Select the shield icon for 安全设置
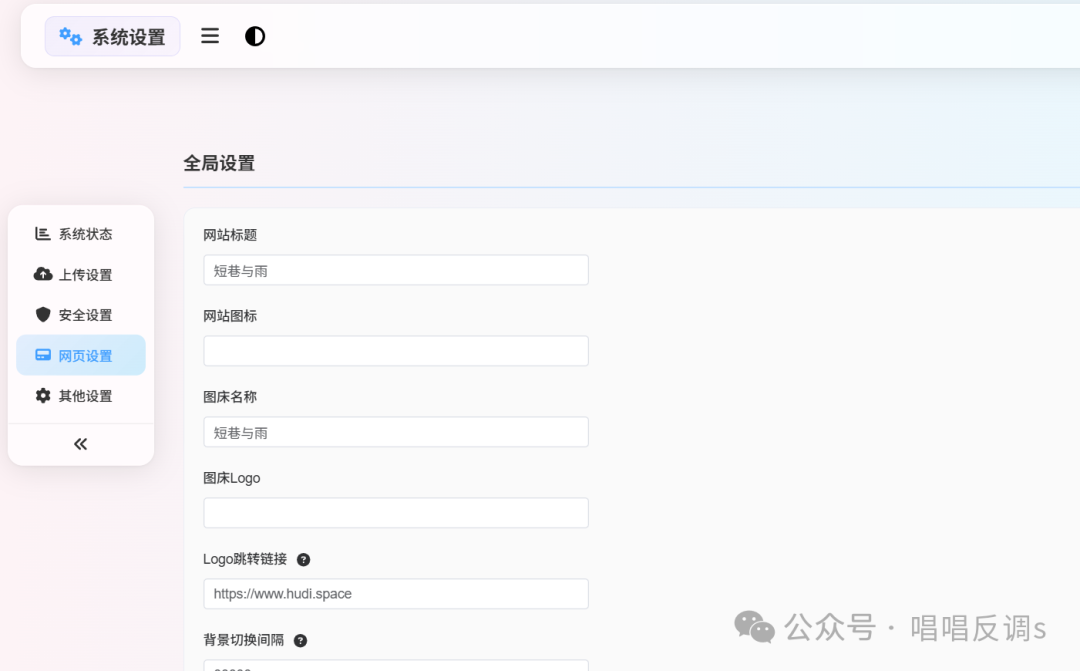The width and height of the screenshot is (1080, 671). tap(43, 315)
